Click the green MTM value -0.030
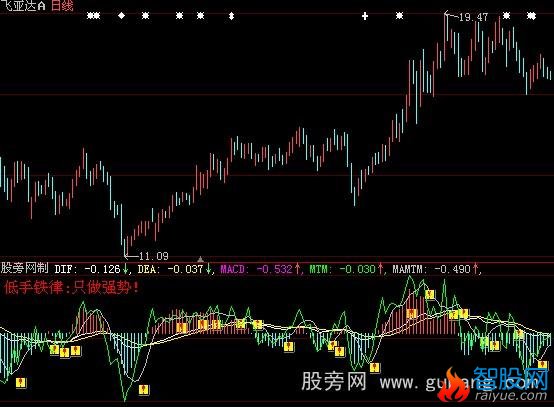The height and width of the screenshot is (407, 554). [x=357, y=269]
